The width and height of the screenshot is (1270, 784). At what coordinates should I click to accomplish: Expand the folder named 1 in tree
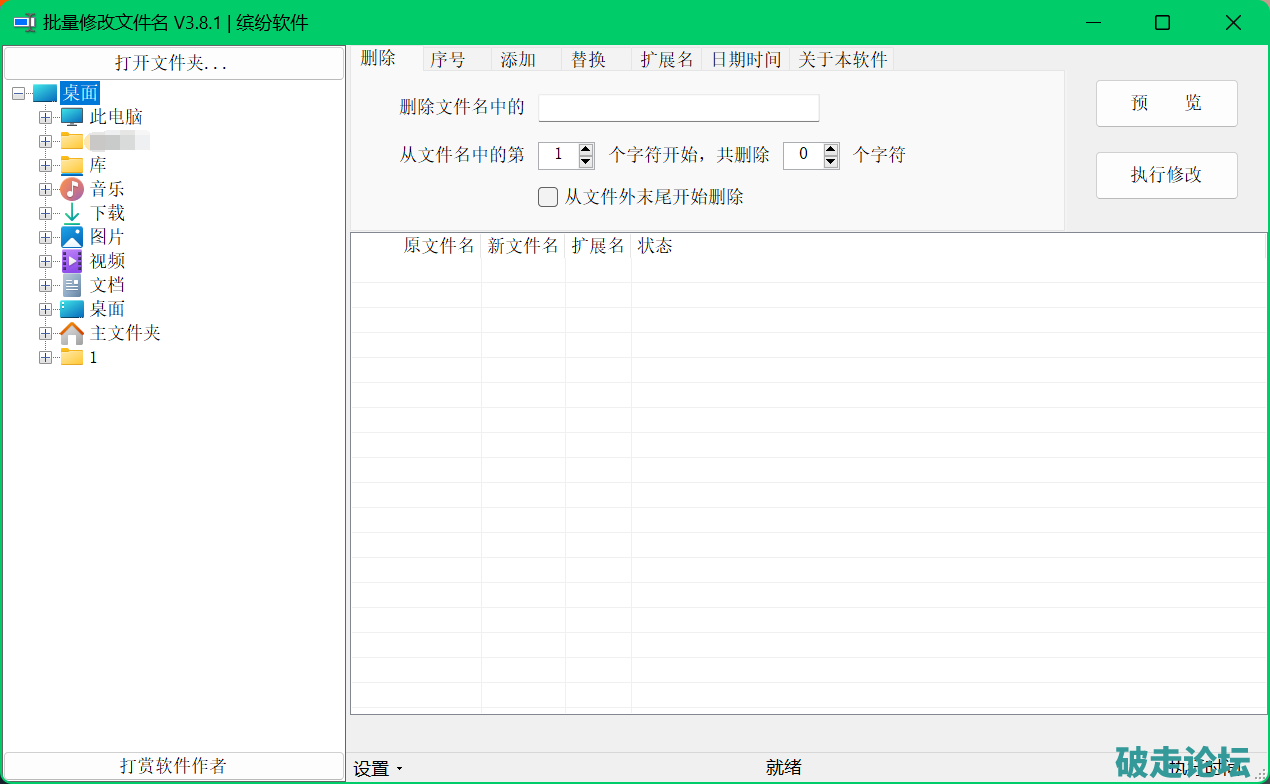pos(45,358)
